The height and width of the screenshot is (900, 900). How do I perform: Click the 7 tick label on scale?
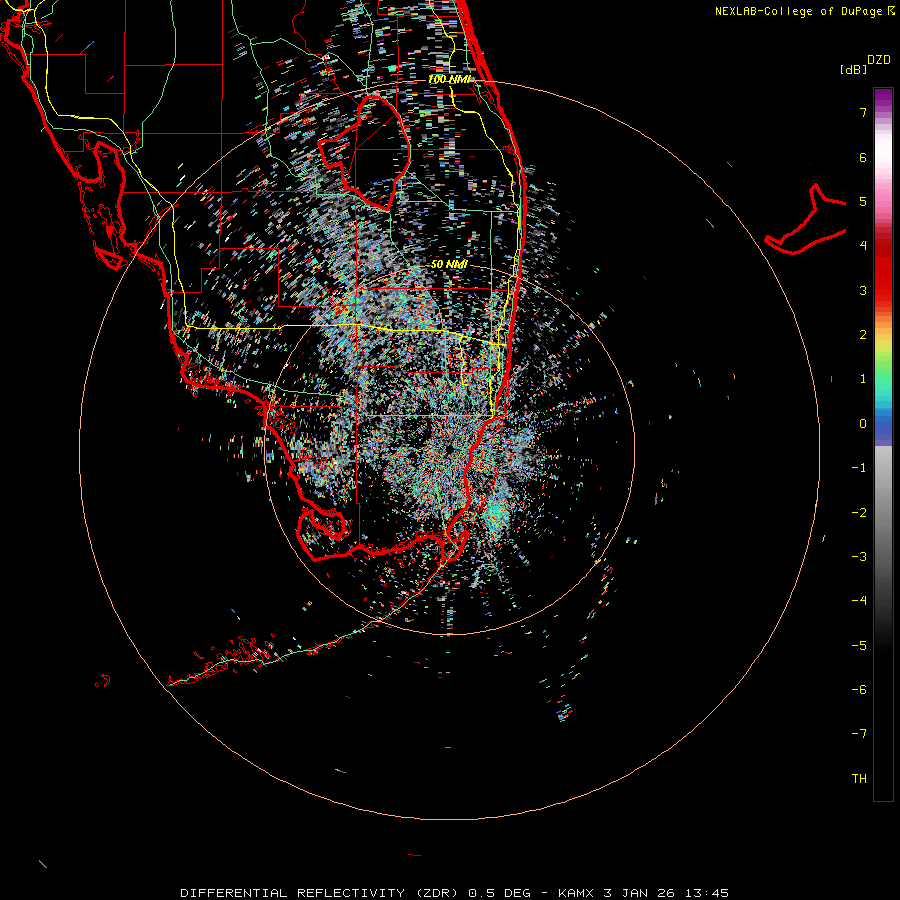[863, 112]
